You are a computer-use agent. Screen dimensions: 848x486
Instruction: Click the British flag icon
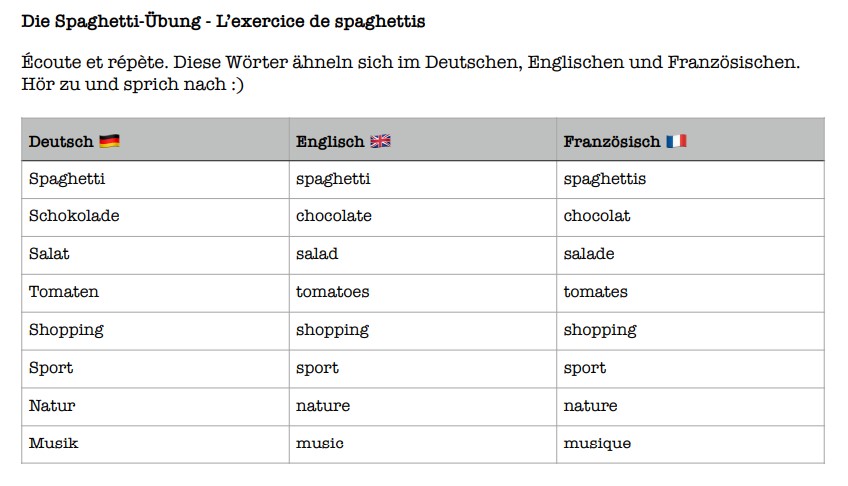click(x=380, y=142)
